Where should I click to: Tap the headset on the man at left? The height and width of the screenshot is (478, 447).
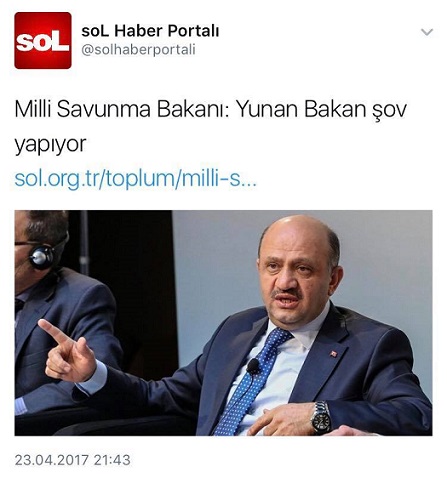(42, 257)
